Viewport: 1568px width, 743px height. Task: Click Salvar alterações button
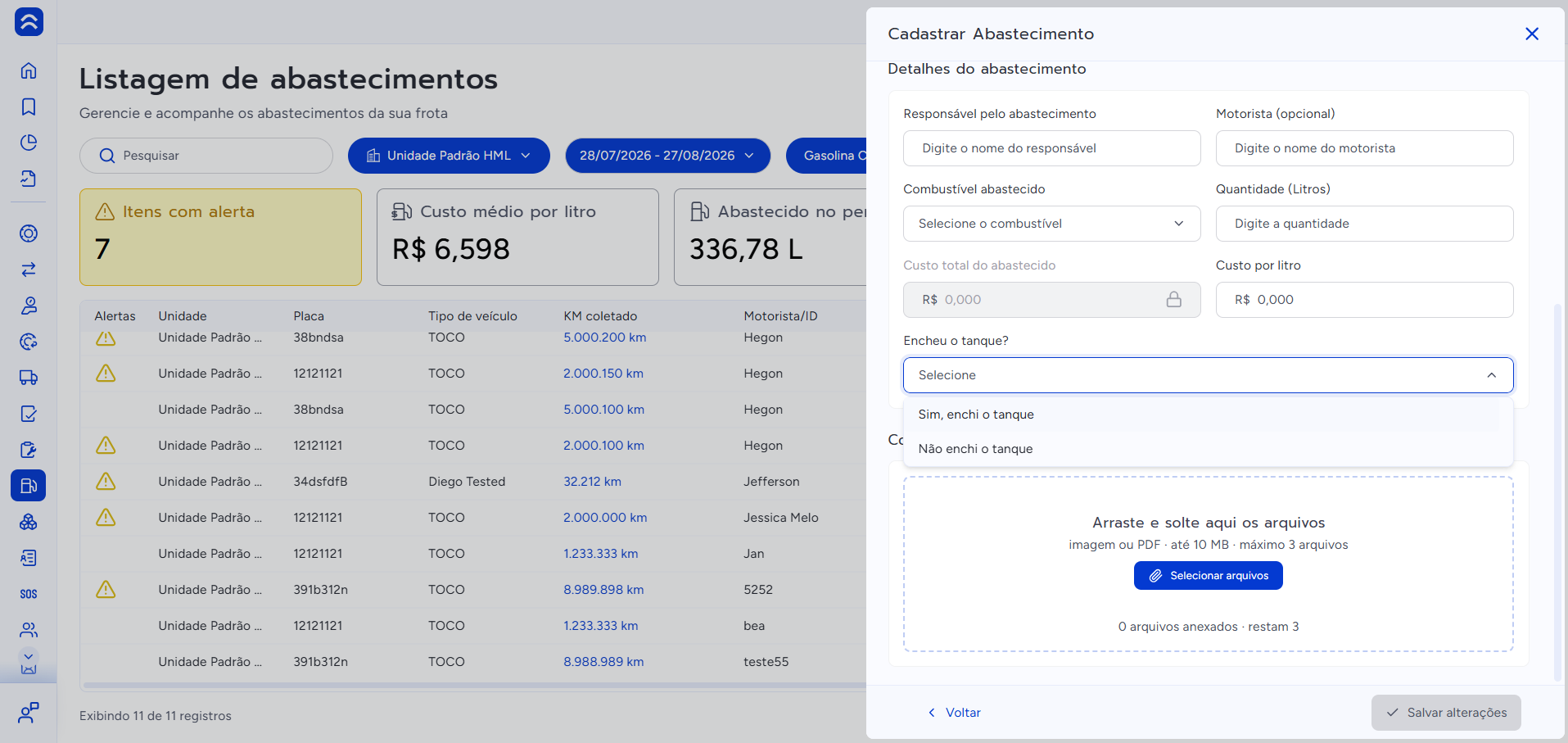pyautogui.click(x=1446, y=713)
